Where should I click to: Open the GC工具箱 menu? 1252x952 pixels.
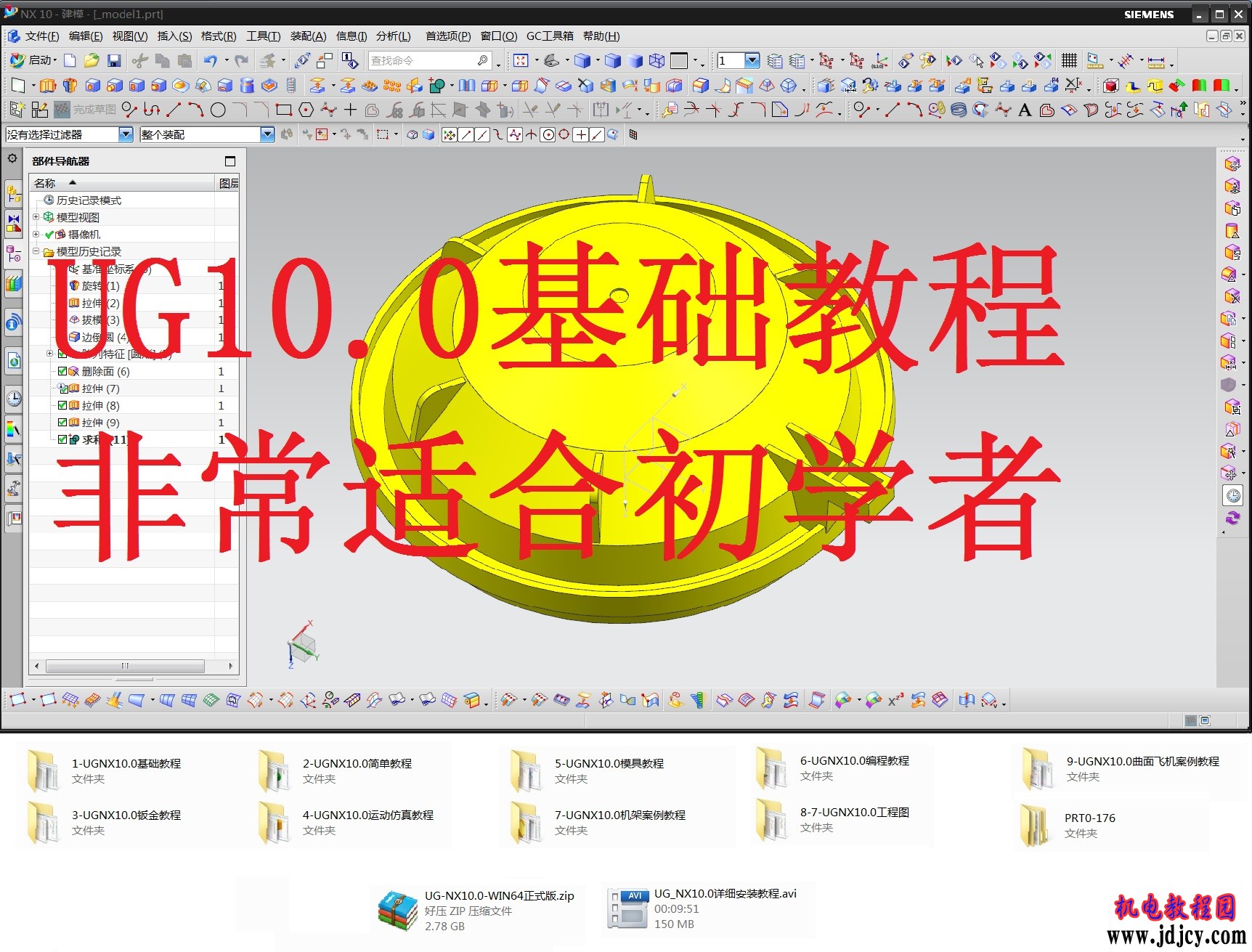point(550,36)
